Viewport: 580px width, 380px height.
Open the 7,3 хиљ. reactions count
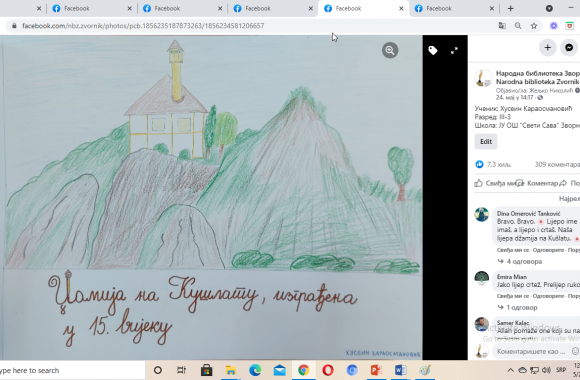[x=499, y=165]
